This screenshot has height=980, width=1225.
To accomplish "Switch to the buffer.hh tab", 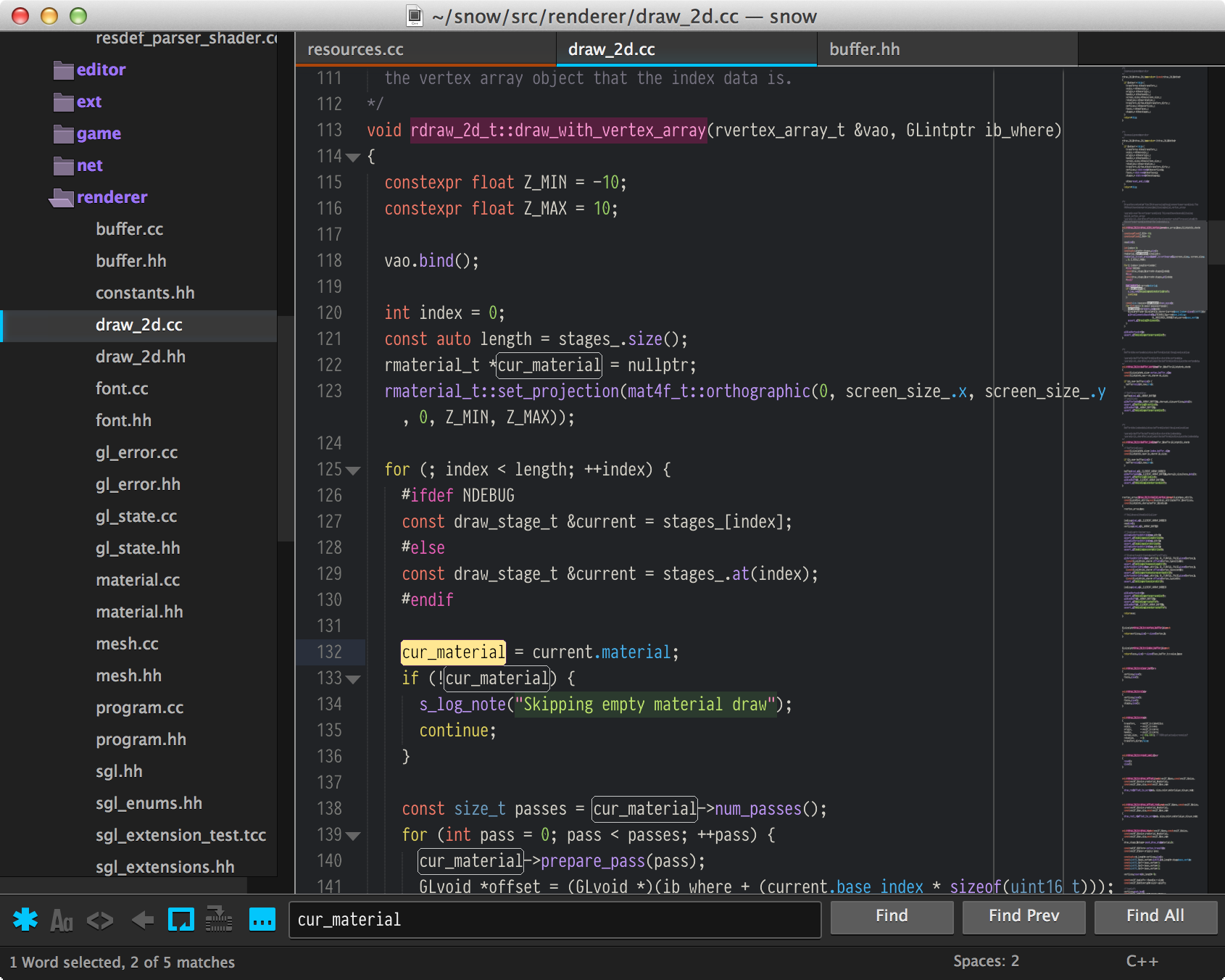I will [864, 49].
